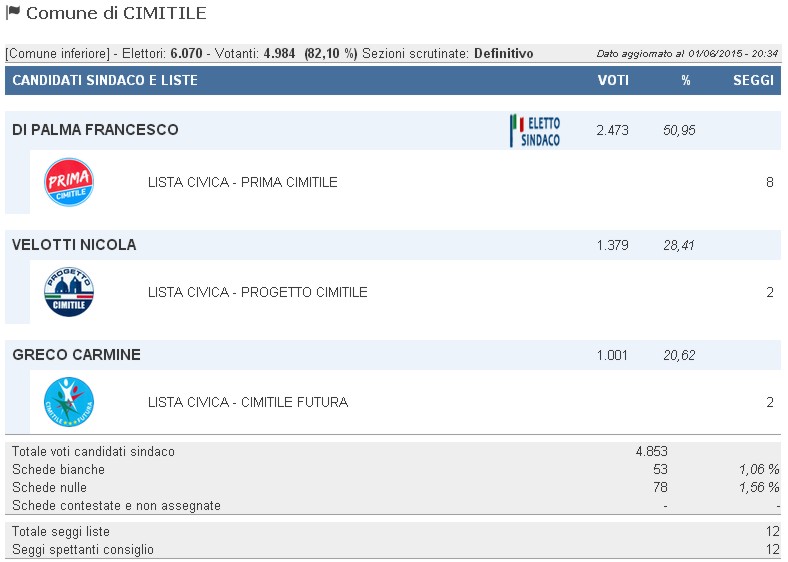
Task: Open LISTA CIVICA - CIMITILE FUTURA
Action: [248, 403]
